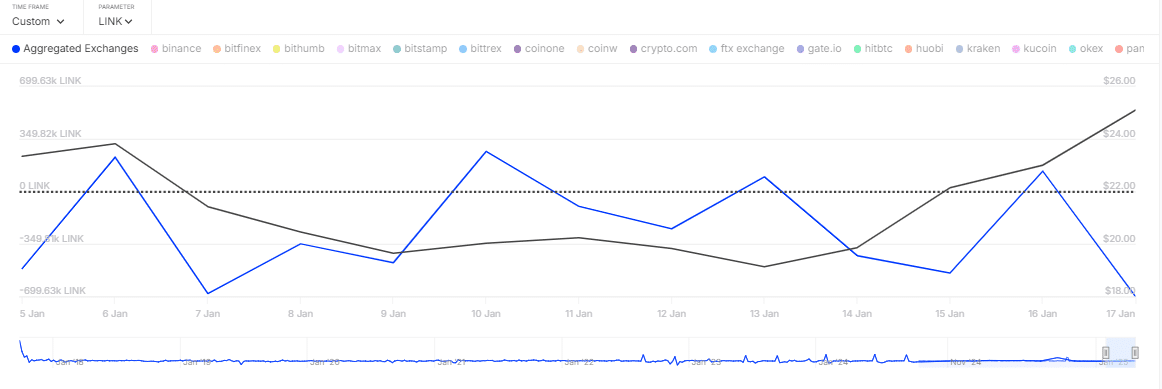Open the Time Frame Custom dropdown

[x=39, y=21]
